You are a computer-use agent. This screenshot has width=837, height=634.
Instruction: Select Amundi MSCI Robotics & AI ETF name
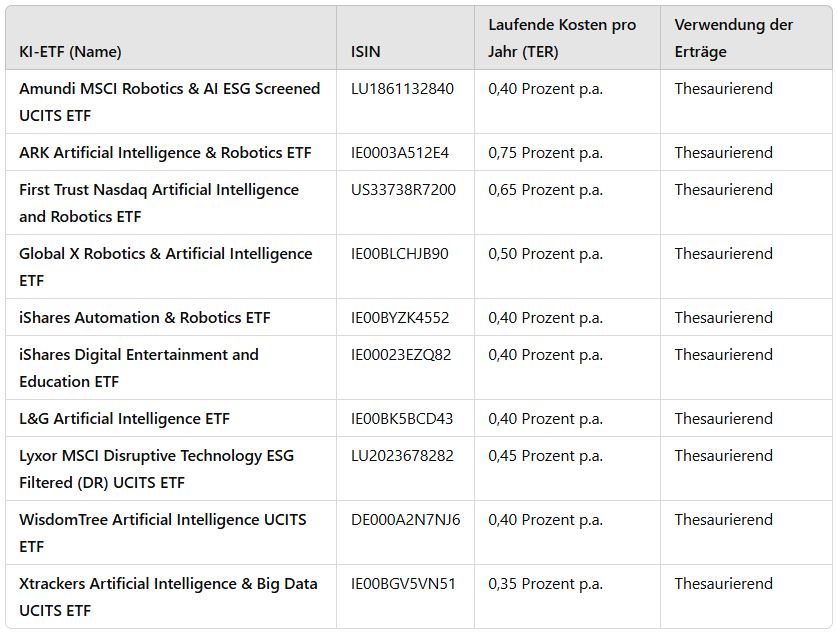(170, 102)
